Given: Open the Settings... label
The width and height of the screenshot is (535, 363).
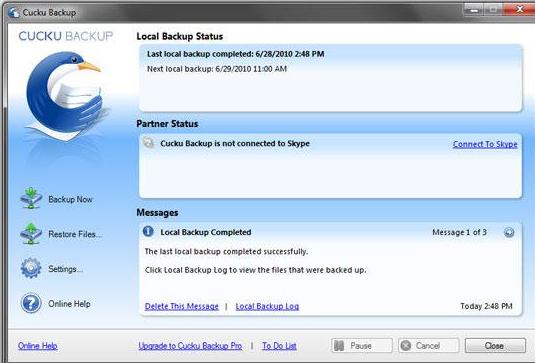Looking at the screenshot, I should (65, 269).
